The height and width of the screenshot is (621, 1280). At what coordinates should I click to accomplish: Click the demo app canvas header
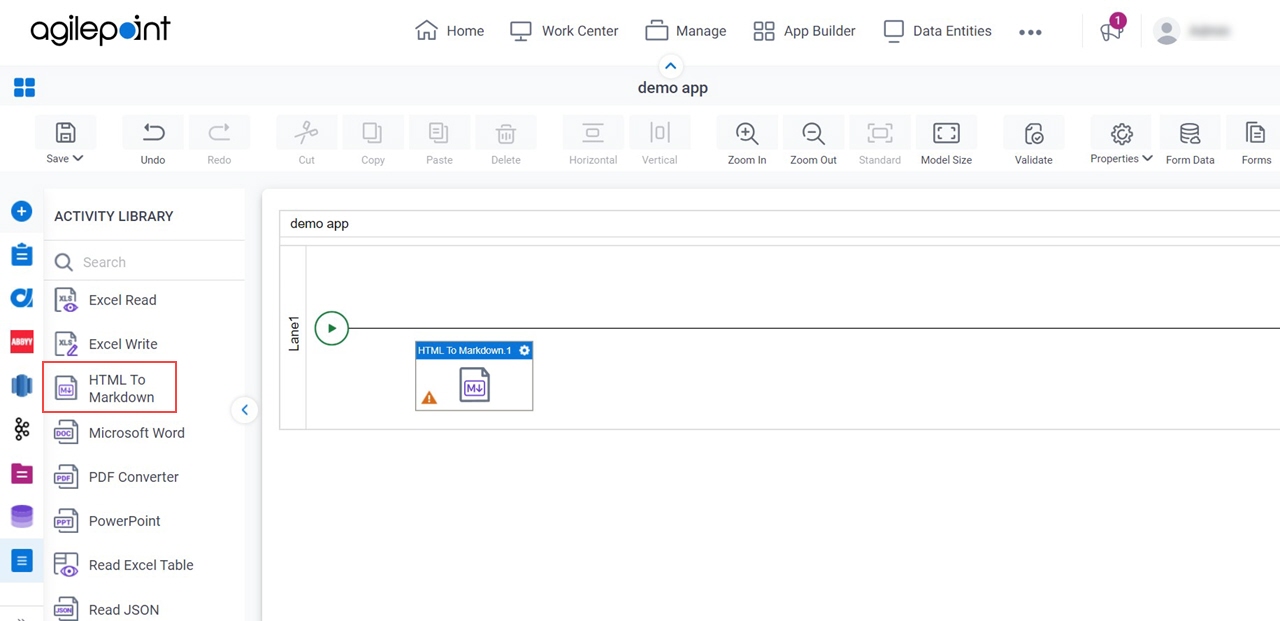pos(319,224)
